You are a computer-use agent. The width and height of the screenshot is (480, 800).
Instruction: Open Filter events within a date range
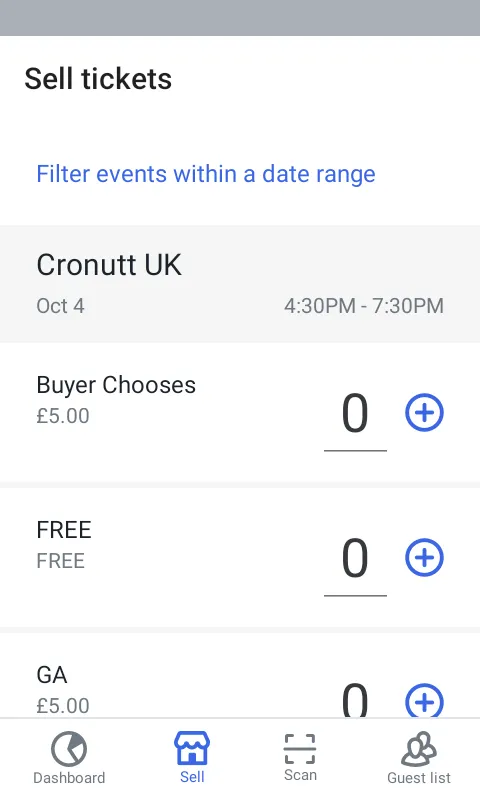(x=206, y=174)
